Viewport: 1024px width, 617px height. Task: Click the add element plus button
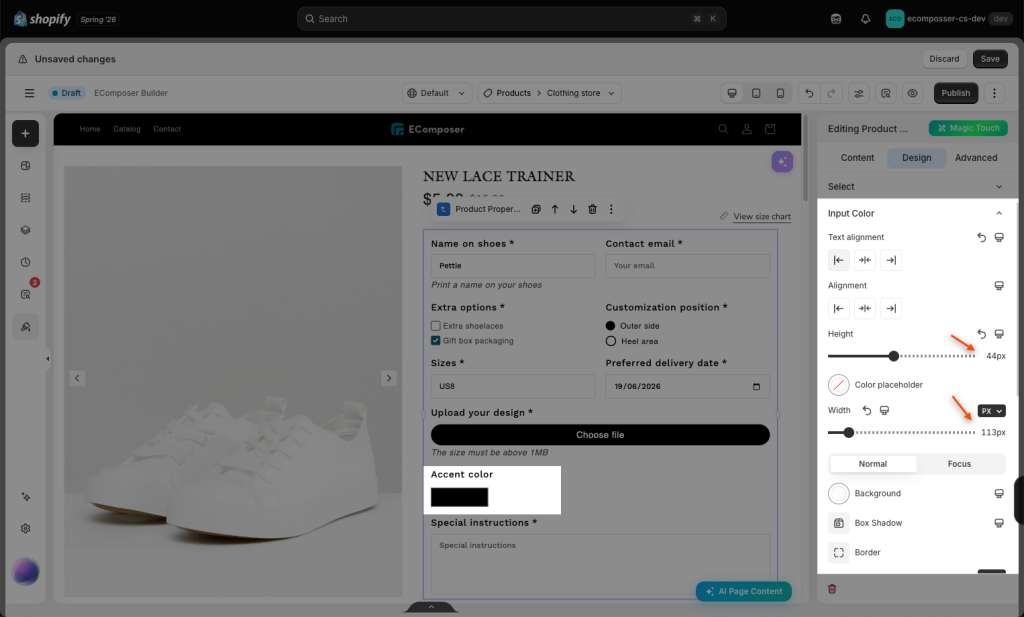point(25,134)
